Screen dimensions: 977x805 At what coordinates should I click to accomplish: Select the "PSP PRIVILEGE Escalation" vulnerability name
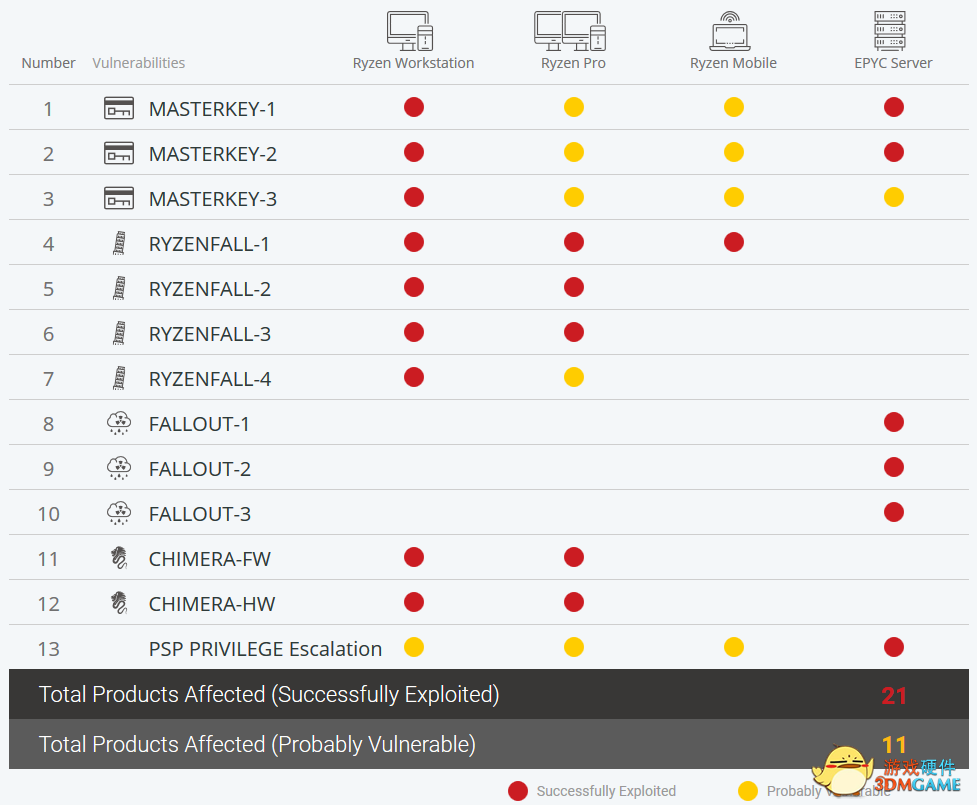coord(265,649)
